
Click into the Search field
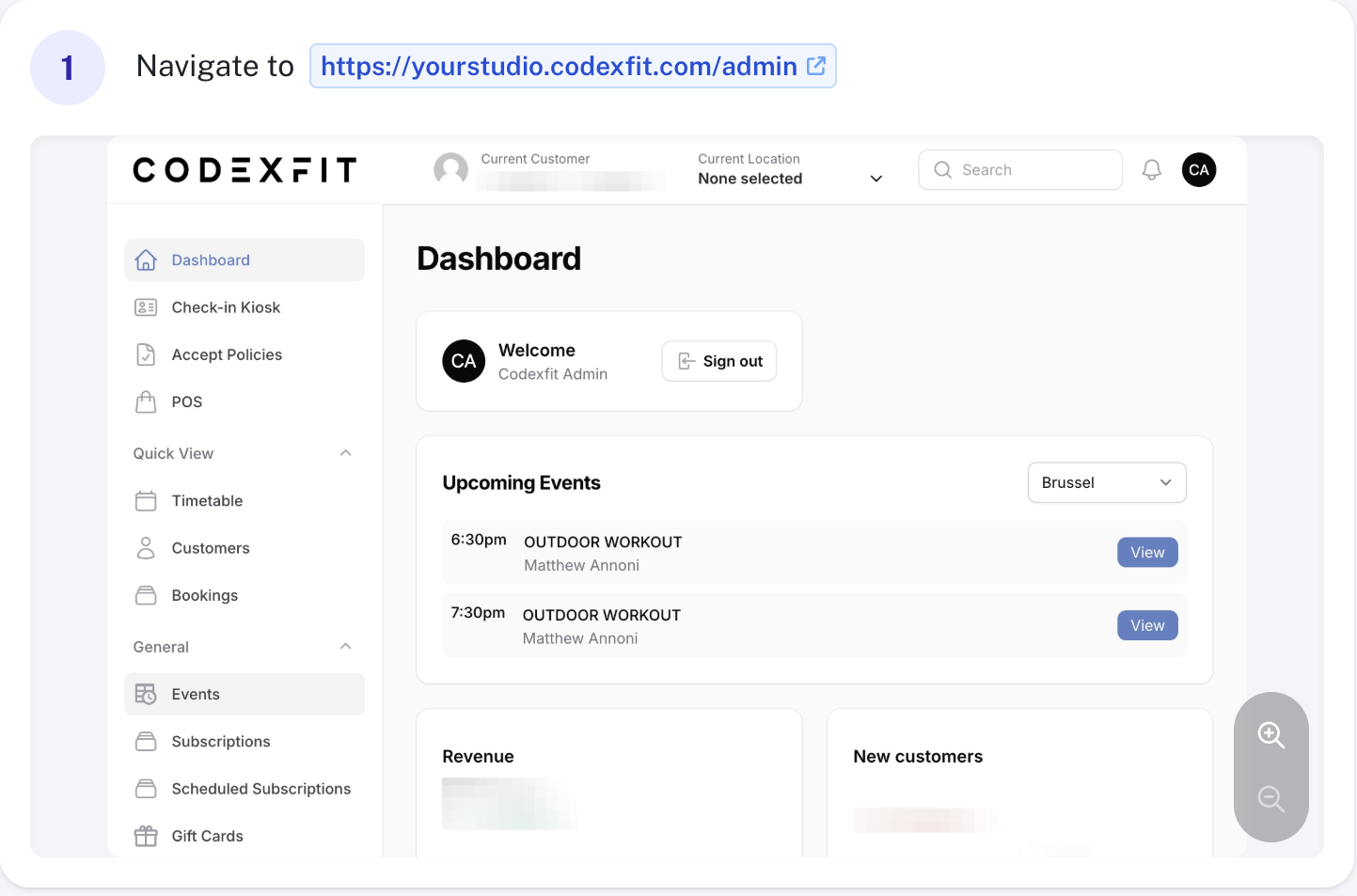point(1020,170)
